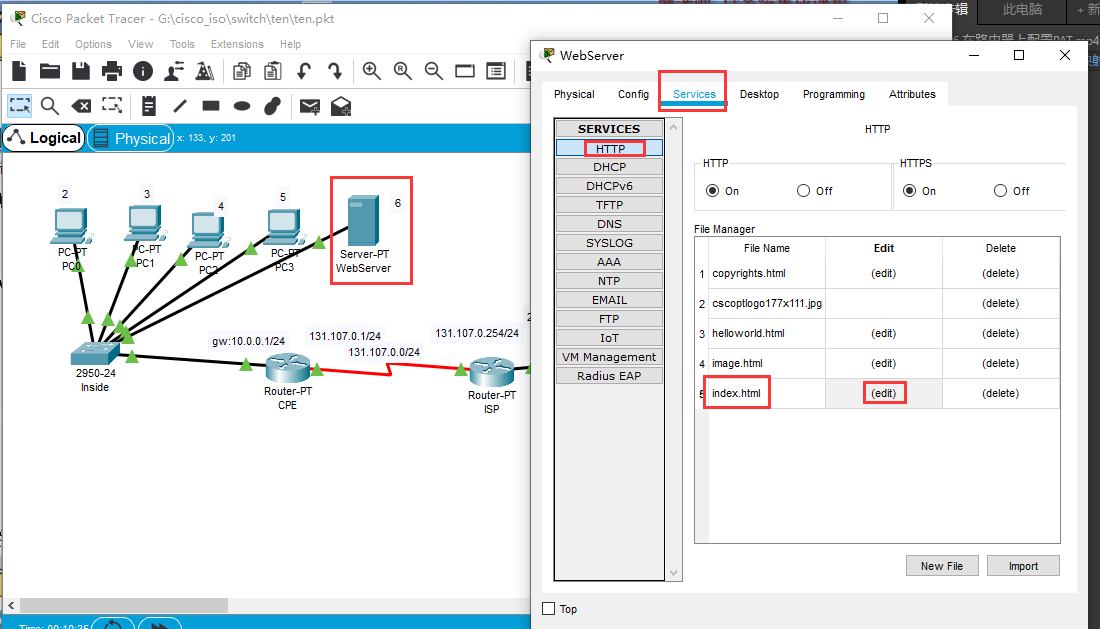
Task: Switch to the Attributes tab
Action: tap(912, 94)
